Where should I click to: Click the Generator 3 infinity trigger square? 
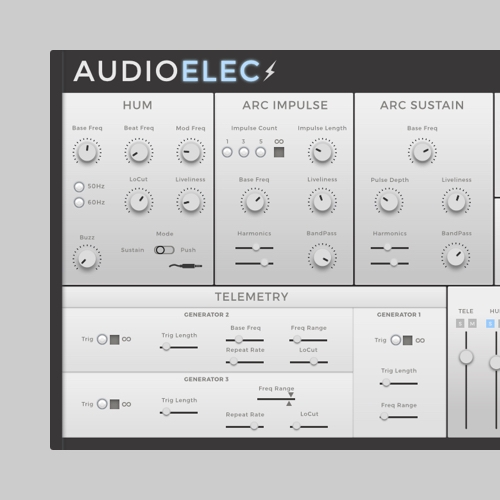(x=115, y=404)
